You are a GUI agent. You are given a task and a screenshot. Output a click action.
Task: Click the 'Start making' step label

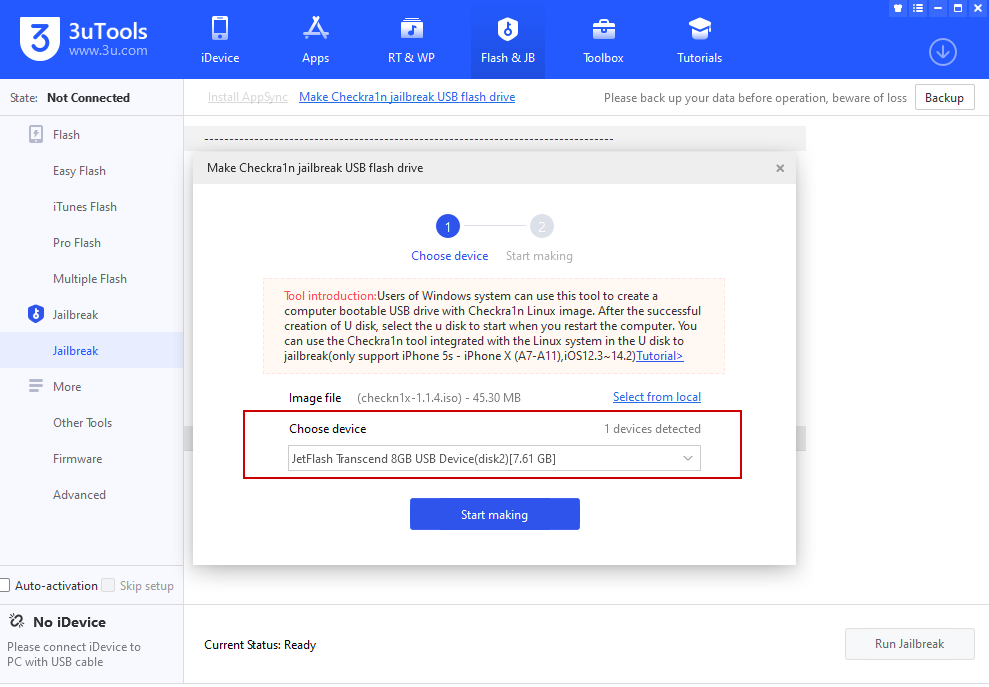tap(539, 256)
